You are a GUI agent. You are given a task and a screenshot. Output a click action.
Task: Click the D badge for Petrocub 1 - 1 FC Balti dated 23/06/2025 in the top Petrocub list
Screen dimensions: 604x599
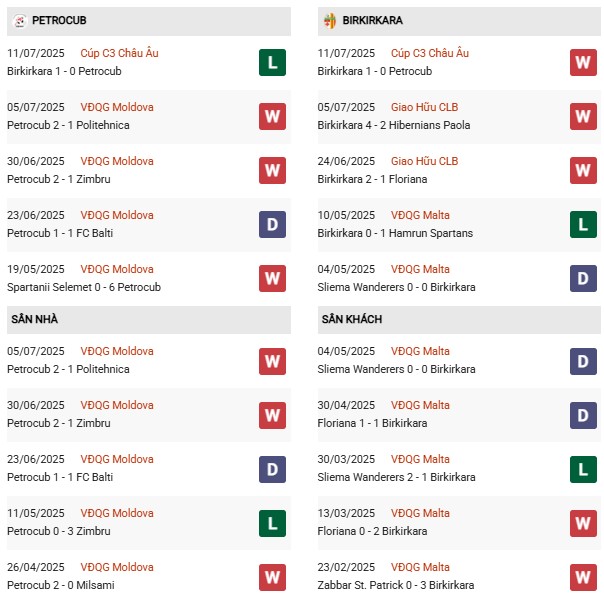click(x=272, y=224)
